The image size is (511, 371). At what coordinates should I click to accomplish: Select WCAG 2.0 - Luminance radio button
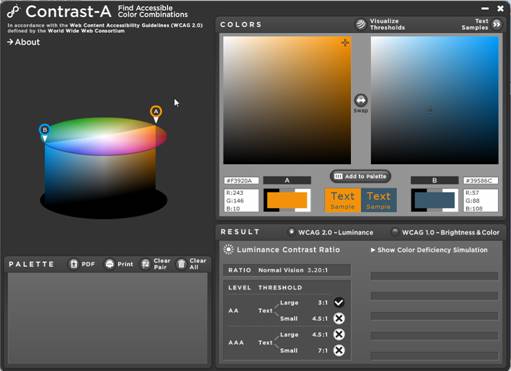(291, 231)
